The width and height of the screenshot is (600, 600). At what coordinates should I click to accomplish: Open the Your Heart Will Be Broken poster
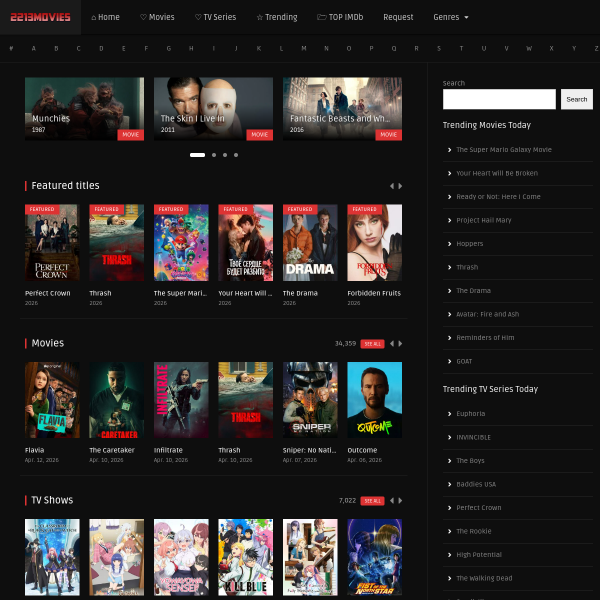click(x=246, y=243)
